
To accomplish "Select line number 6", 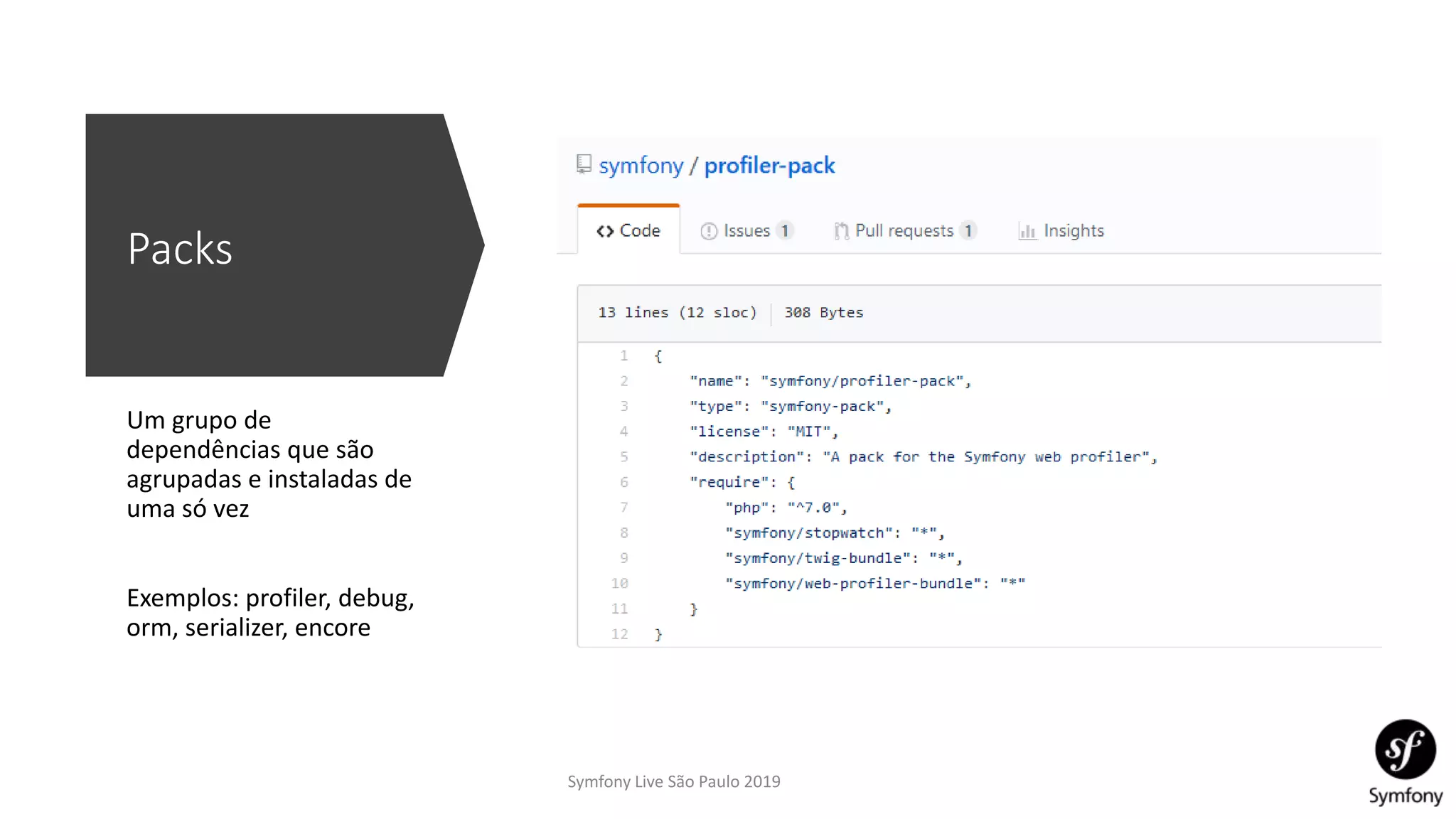I will click(623, 482).
